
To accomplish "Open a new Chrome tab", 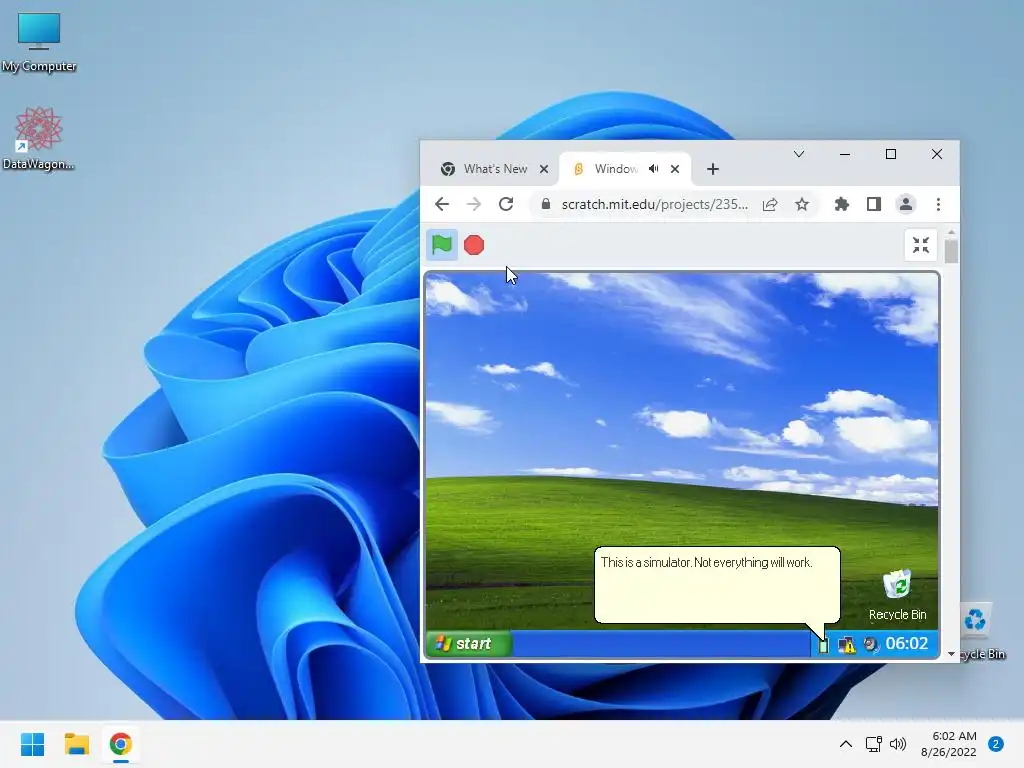I will click(x=712, y=169).
